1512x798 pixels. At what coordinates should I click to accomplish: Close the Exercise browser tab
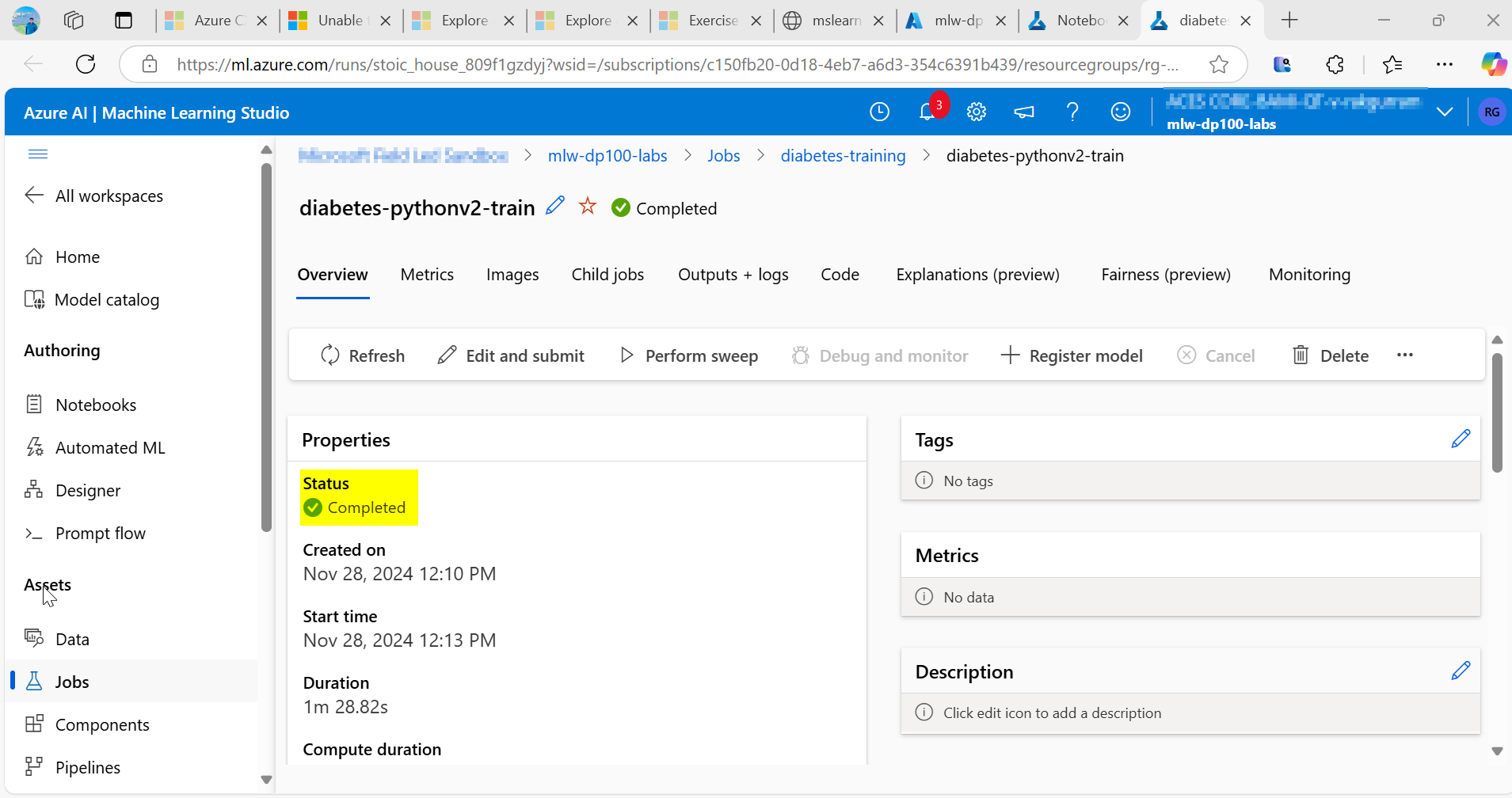tap(756, 21)
